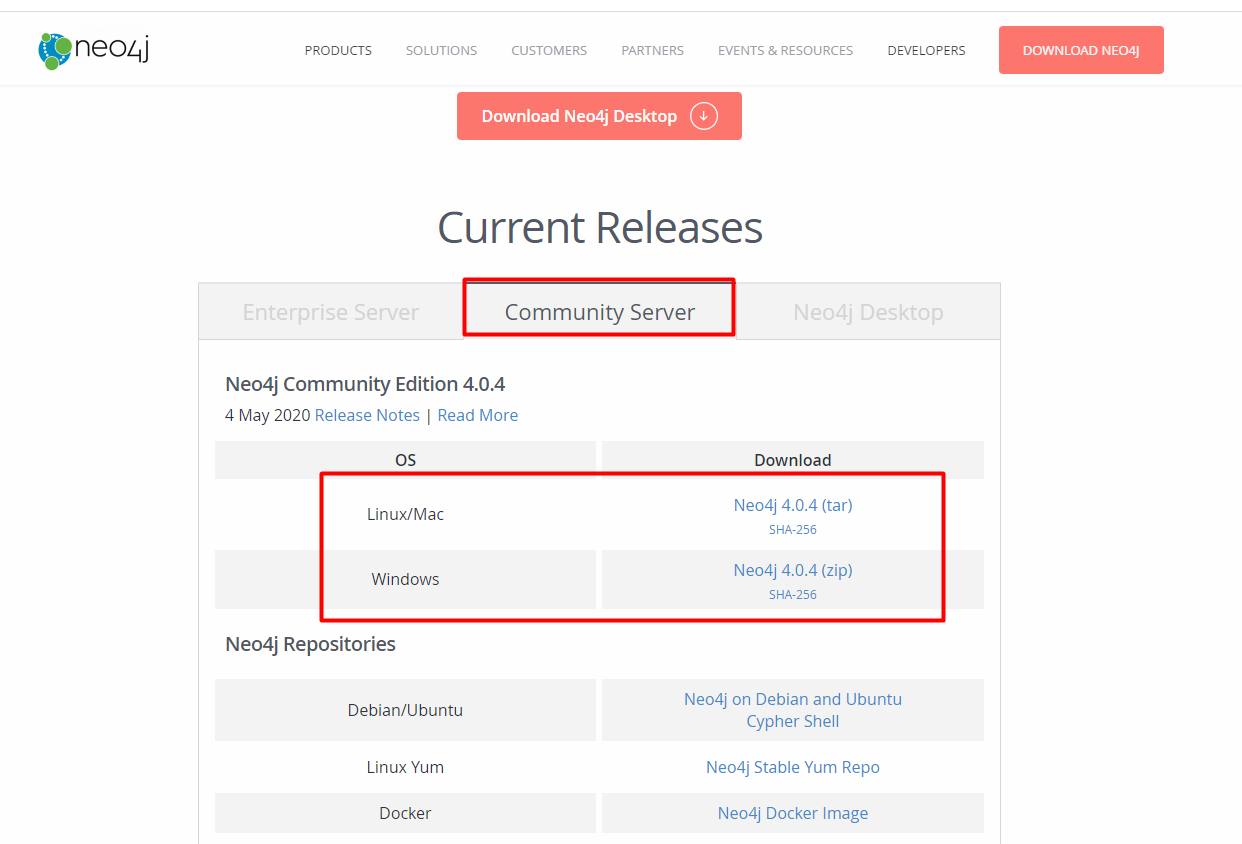1242x844 pixels.
Task: Open the Release Notes link
Action: pyautogui.click(x=367, y=415)
